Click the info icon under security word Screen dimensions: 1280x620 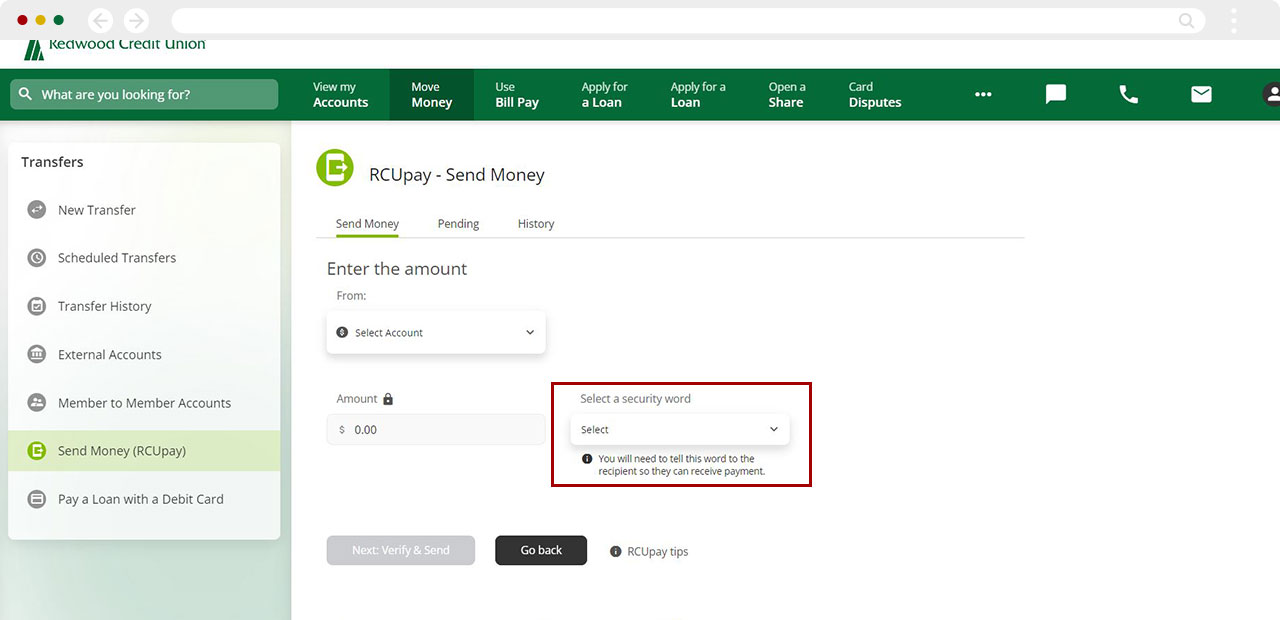(x=587, y=459)
